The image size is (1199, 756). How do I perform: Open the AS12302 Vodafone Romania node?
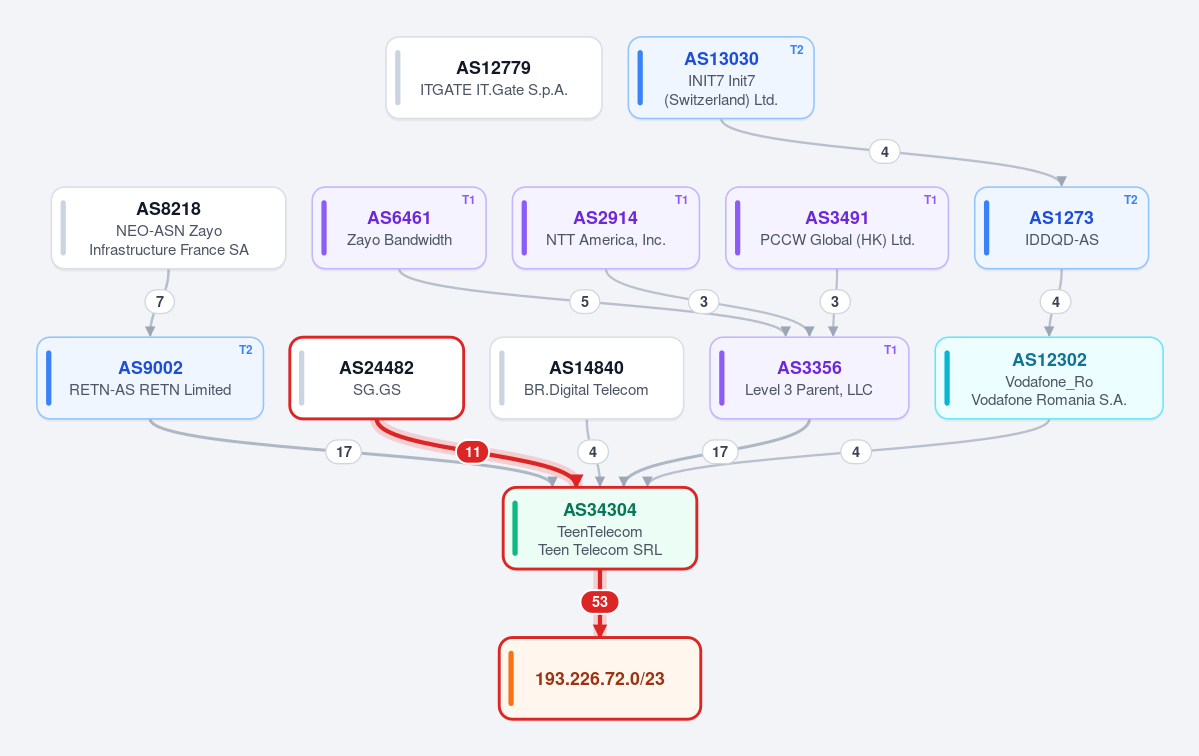[x=1049, y=378]
